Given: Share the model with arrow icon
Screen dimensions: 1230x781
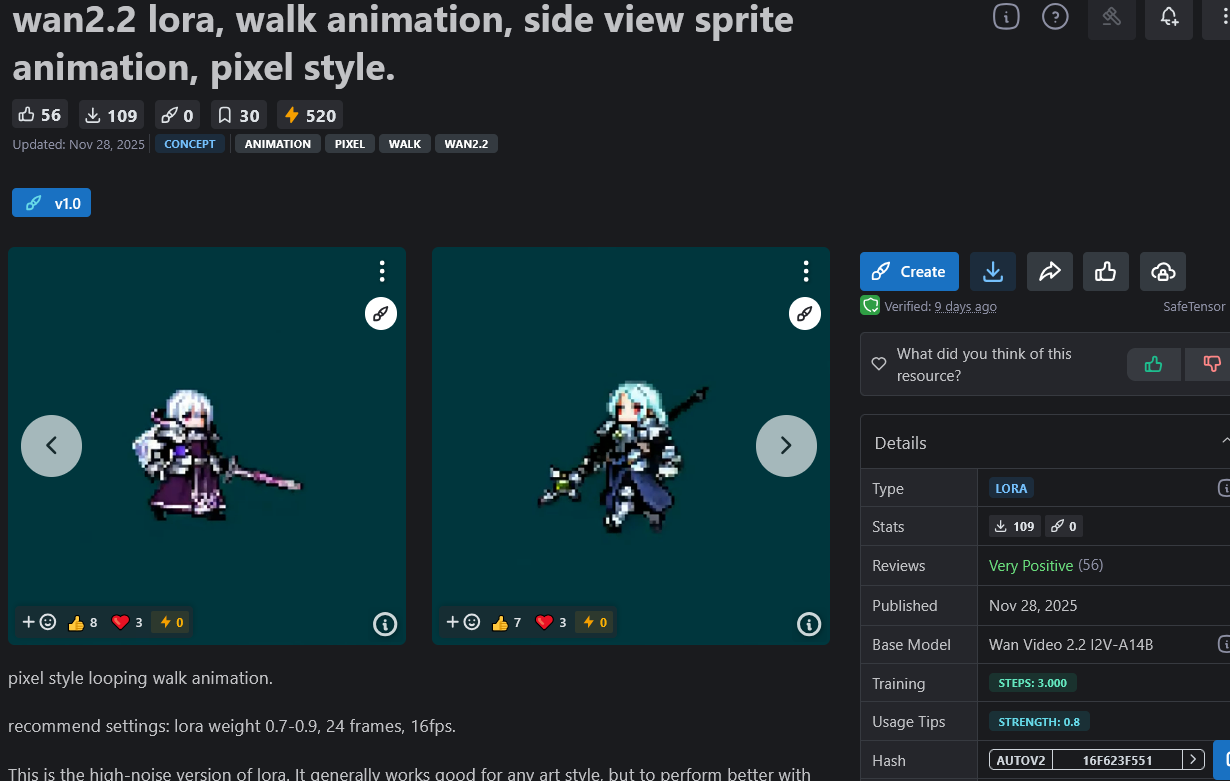Looking at the screenshot, I should (1050, 272).
